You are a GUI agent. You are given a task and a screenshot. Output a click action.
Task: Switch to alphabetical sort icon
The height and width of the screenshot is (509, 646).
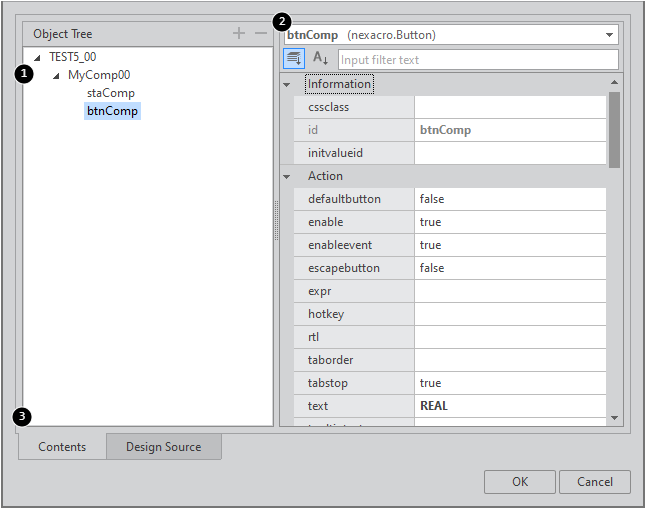(321, 59)
